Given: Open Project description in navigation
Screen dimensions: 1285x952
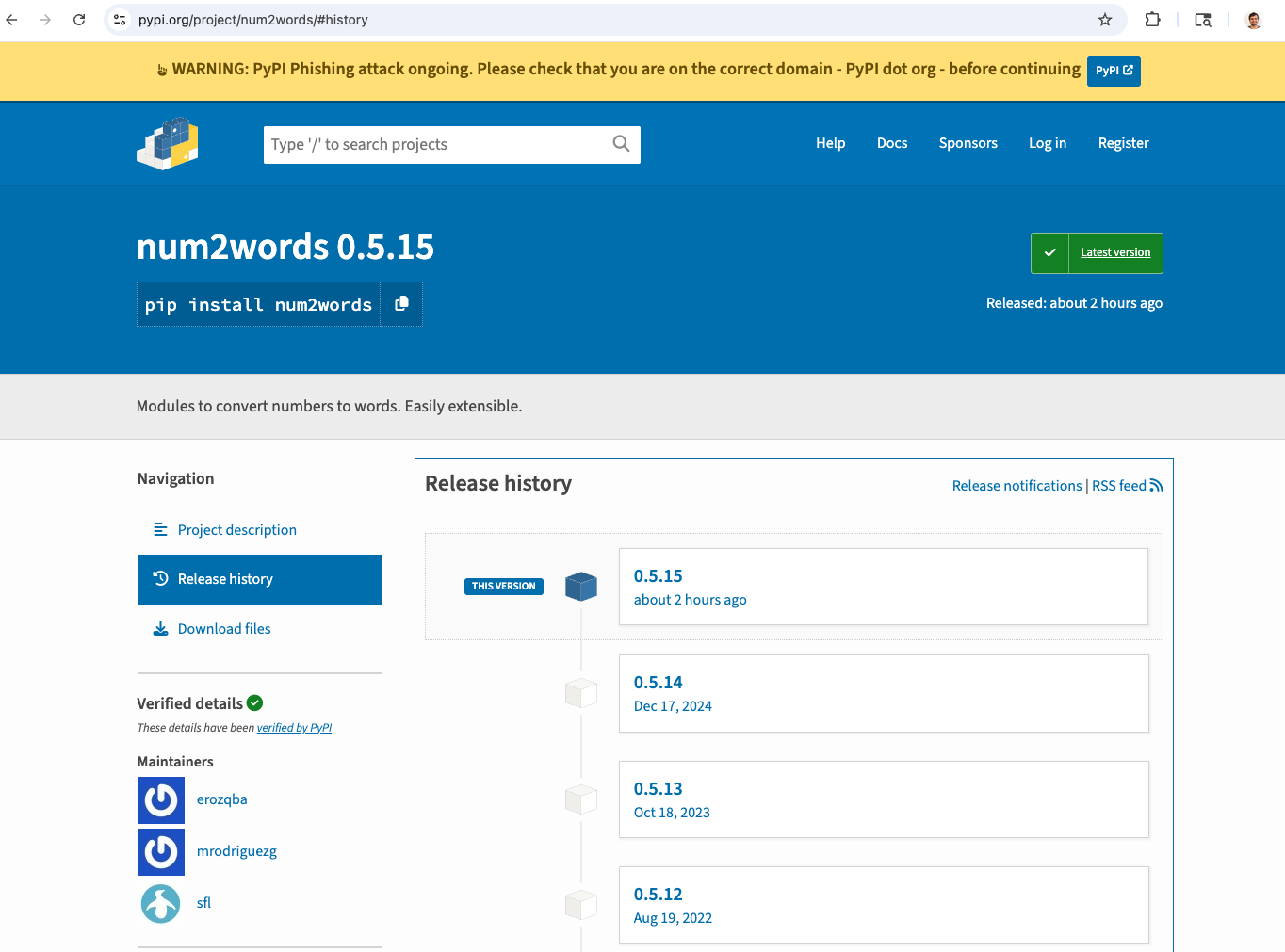Looking at the screenshot, I should (236, 530).
